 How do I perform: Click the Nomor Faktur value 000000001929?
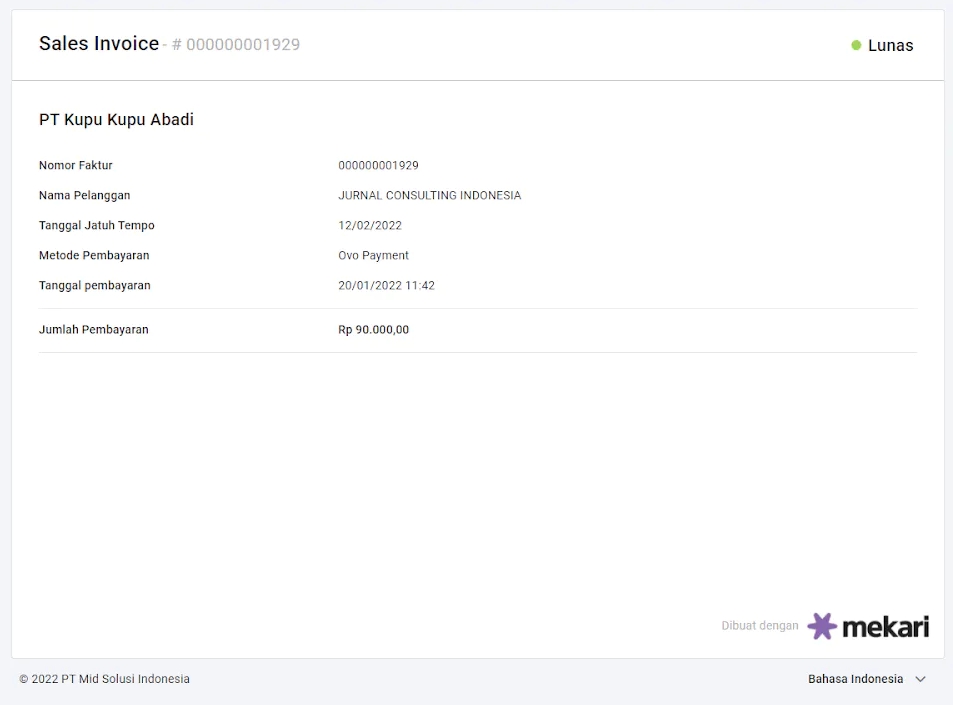(x=378, y=166)
